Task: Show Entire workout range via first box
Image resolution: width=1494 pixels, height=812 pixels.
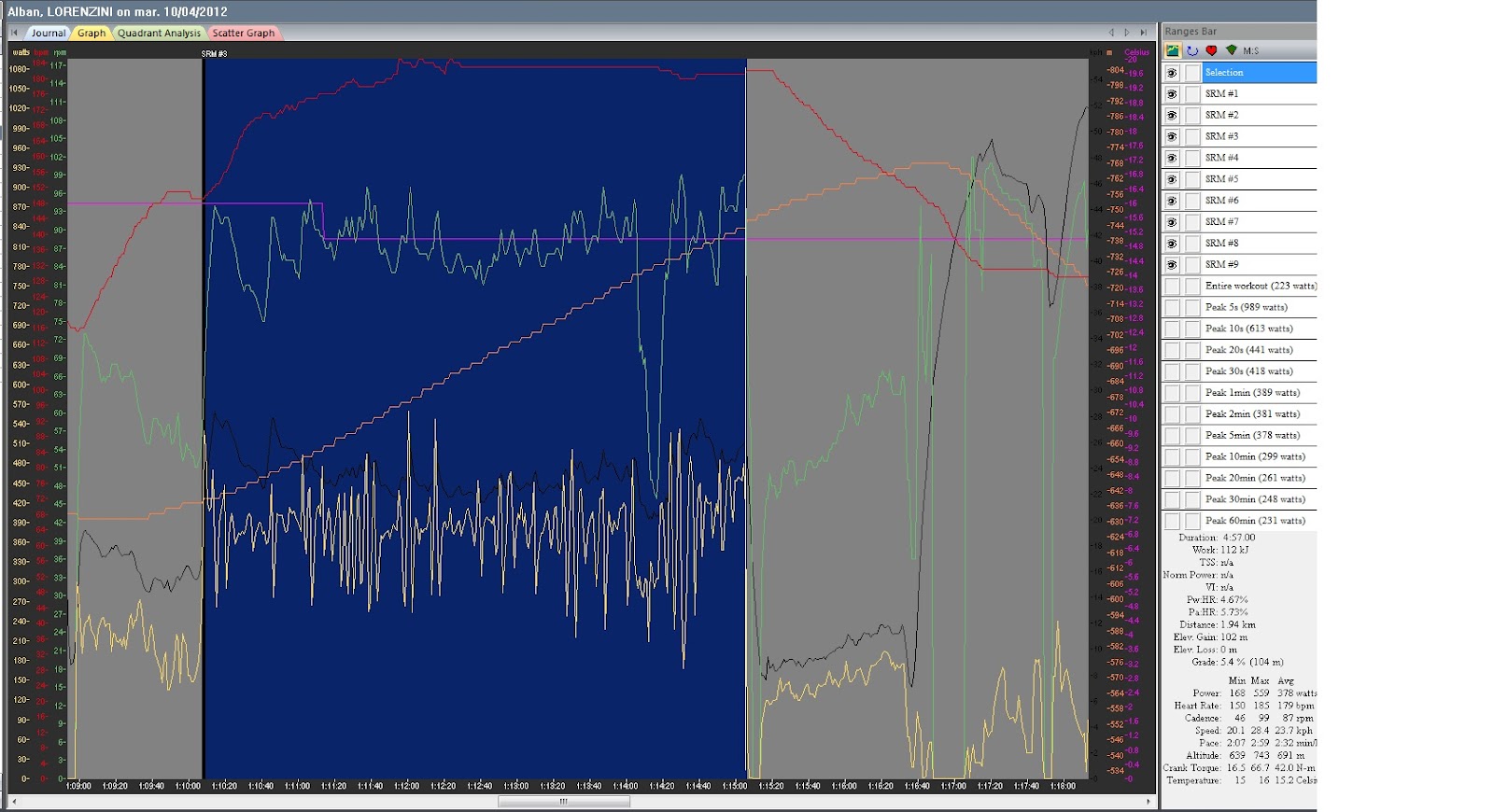Action: point(1172,287)
